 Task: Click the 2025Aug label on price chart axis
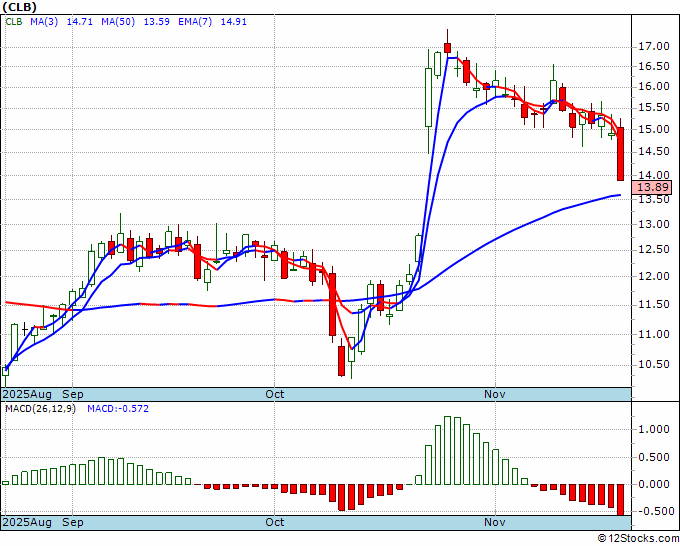point(27,394)
